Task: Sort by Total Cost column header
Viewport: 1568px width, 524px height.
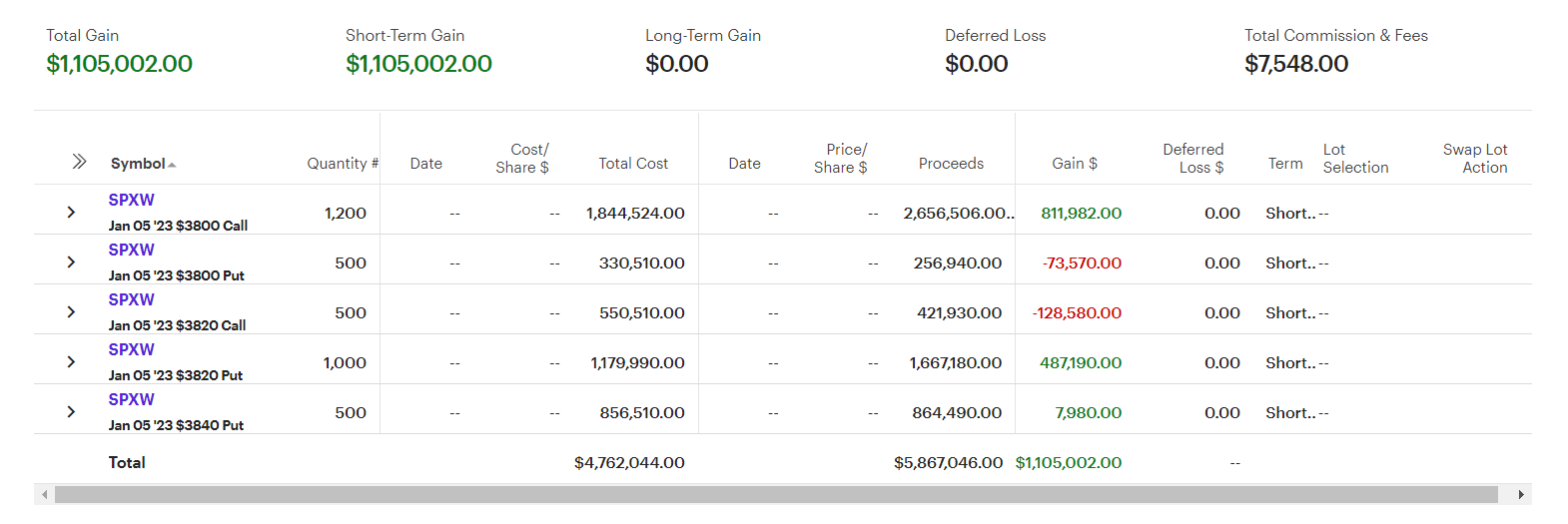Action: (633, 164)
